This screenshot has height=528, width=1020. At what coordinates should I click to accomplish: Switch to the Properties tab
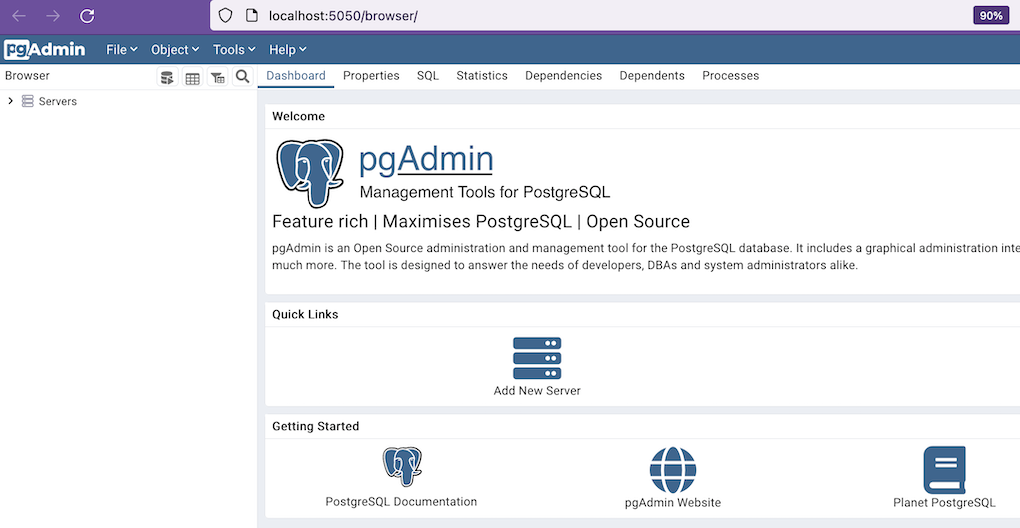371,76
